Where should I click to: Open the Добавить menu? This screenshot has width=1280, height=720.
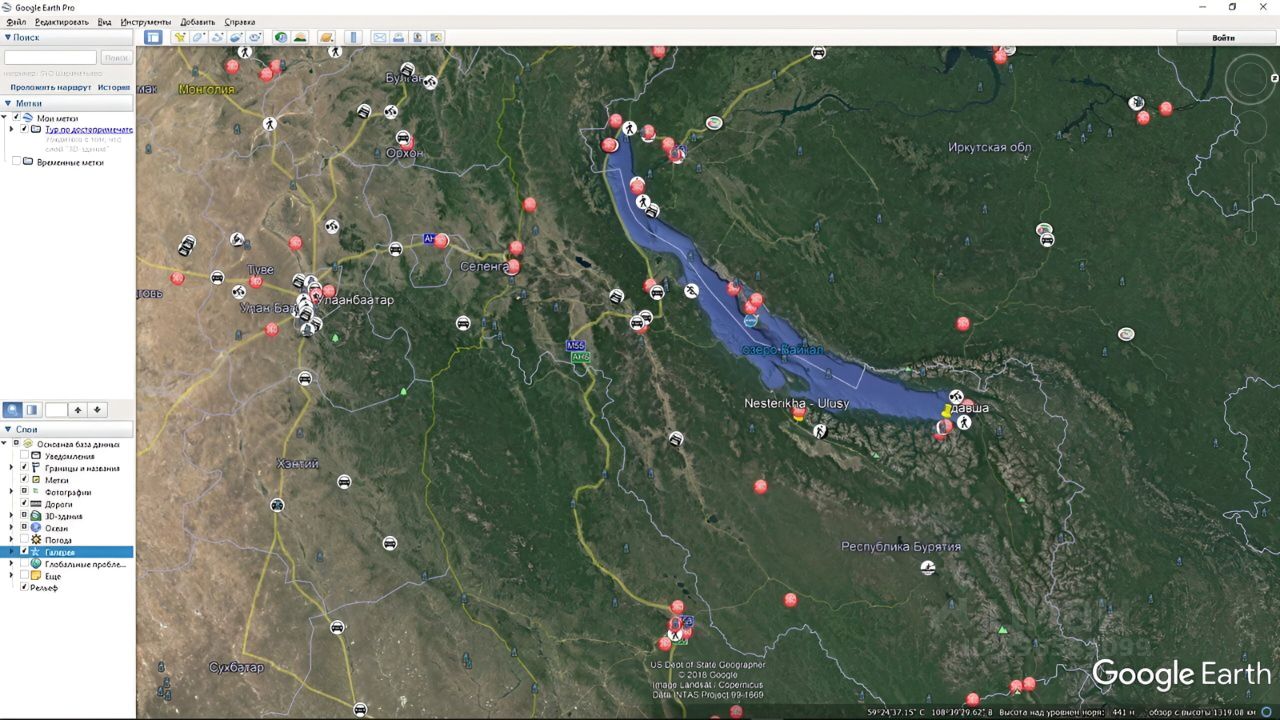point(198,22)
